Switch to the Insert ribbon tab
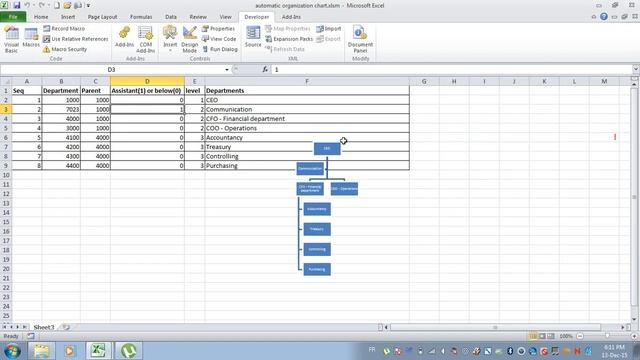The image size is (640, 360). (68, 17)
